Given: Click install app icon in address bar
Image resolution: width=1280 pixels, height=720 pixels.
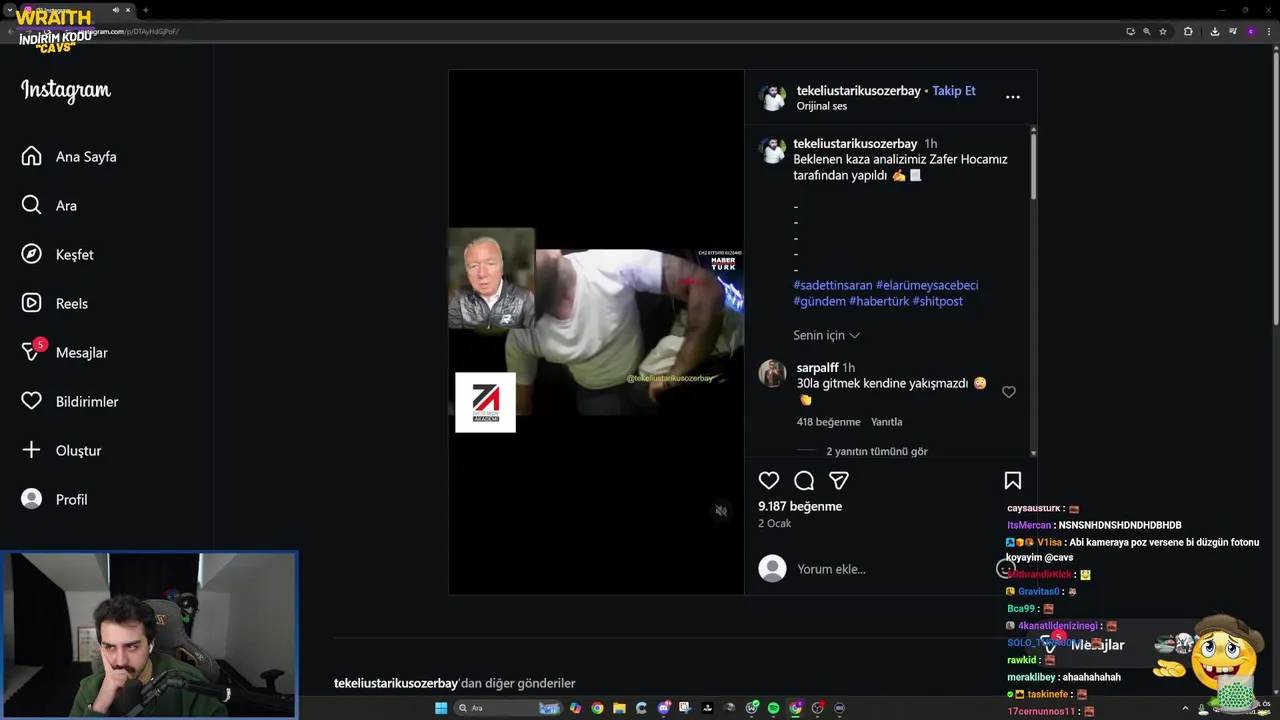Looking at the screenshot, I should tap(1131, 31).
